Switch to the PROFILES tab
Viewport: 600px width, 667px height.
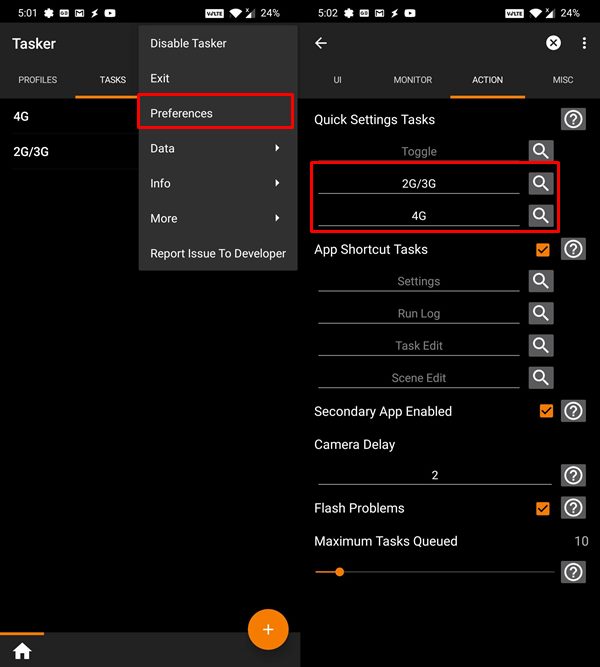point(37,80)
